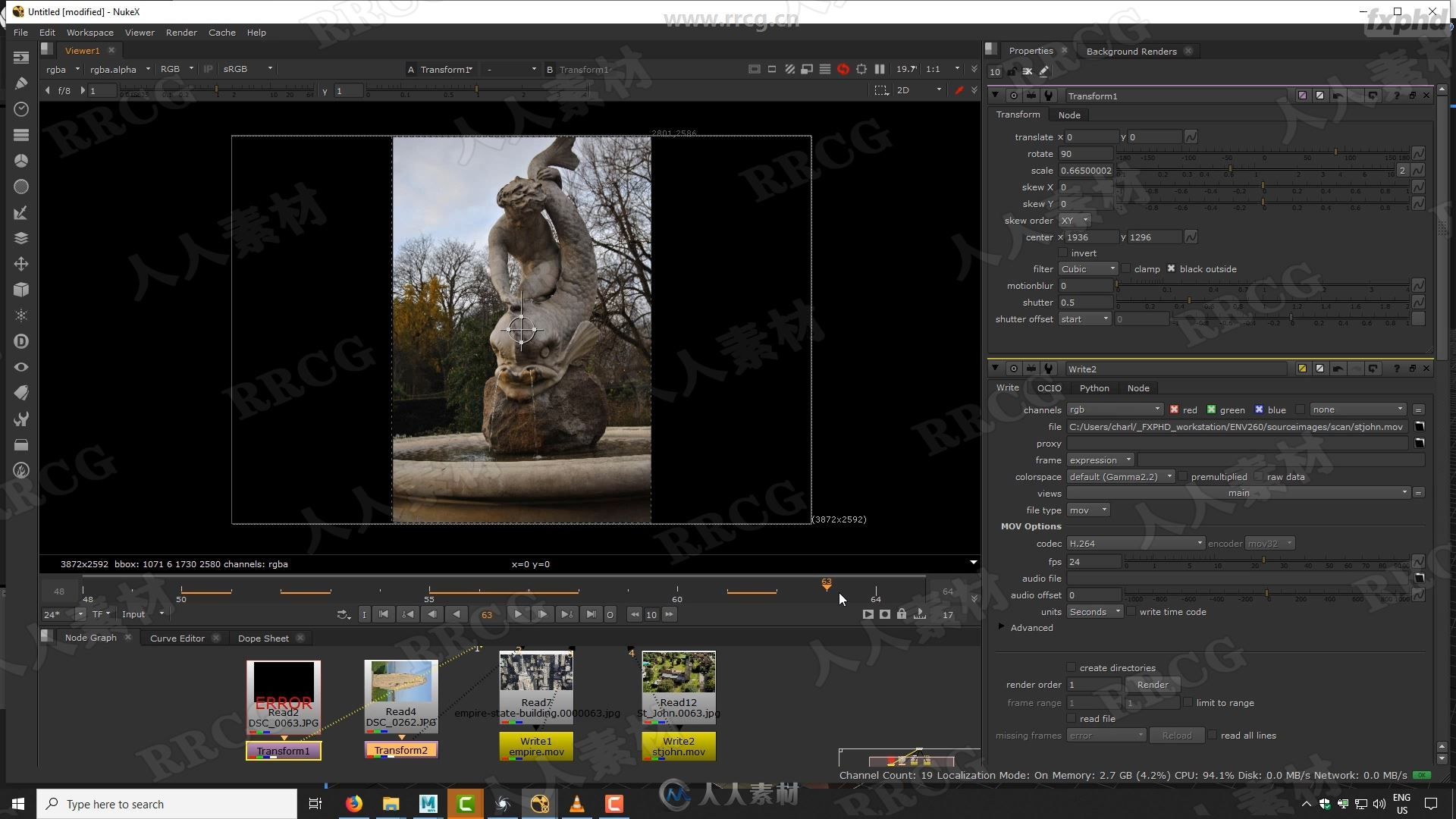Open the Transform nodes menu (four-arrow icon)
Image resolution: width=1456 pixels, height=819 pixels.
(21, 264)
